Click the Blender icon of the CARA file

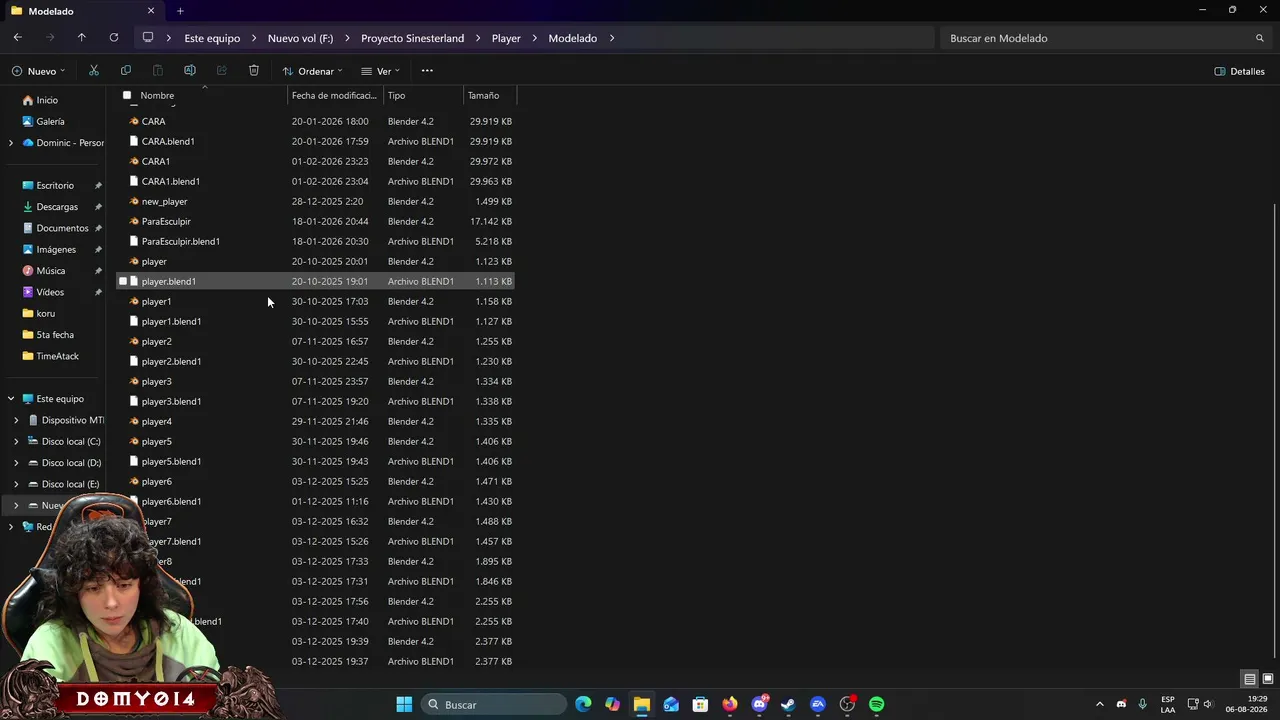pyautogui.click(x=134, y=121)
